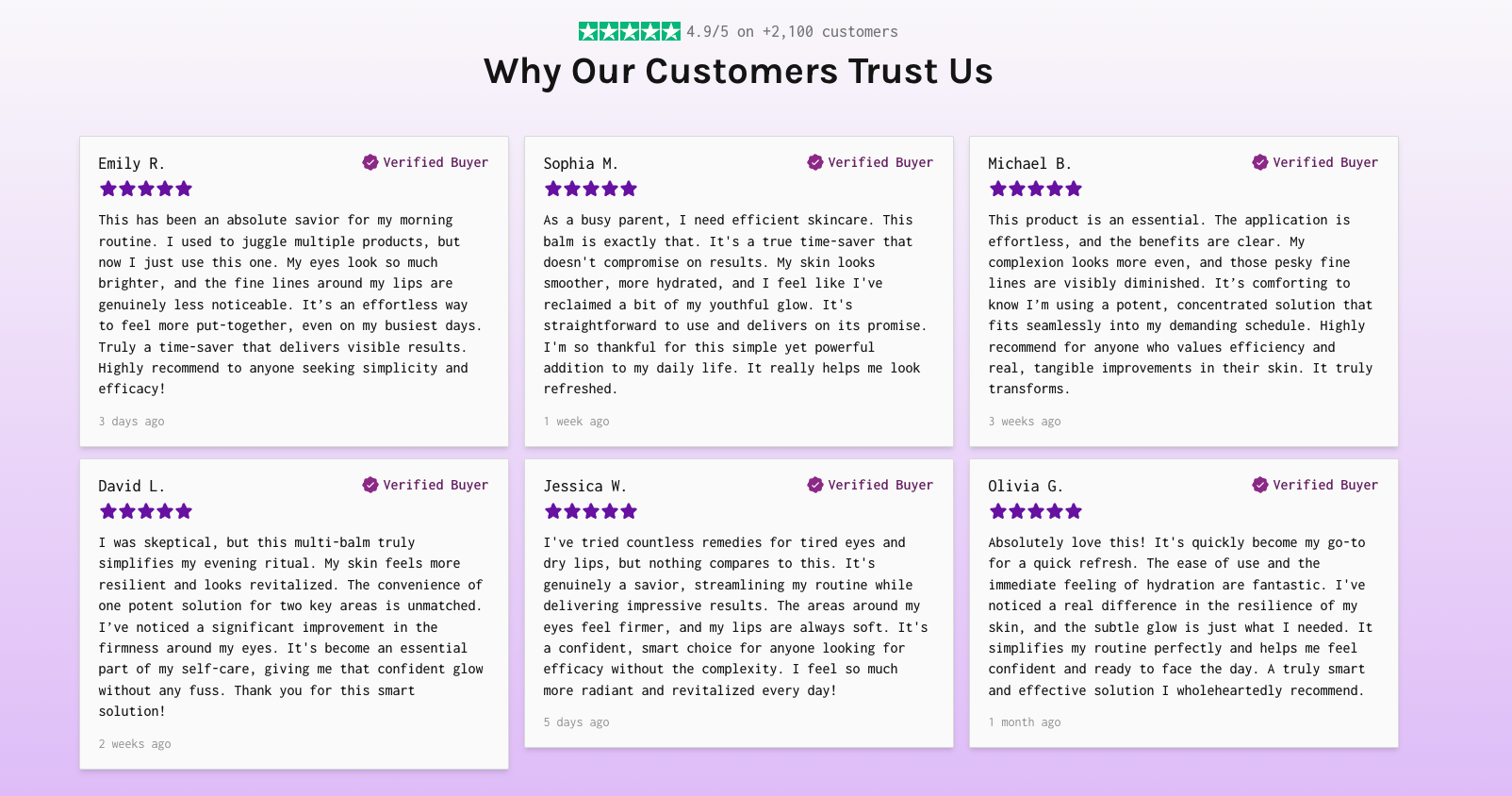Click the reviewer name Emily R.
This screenshot has height=796, width=1512.
pyautogui.click(x=132, y=164)
